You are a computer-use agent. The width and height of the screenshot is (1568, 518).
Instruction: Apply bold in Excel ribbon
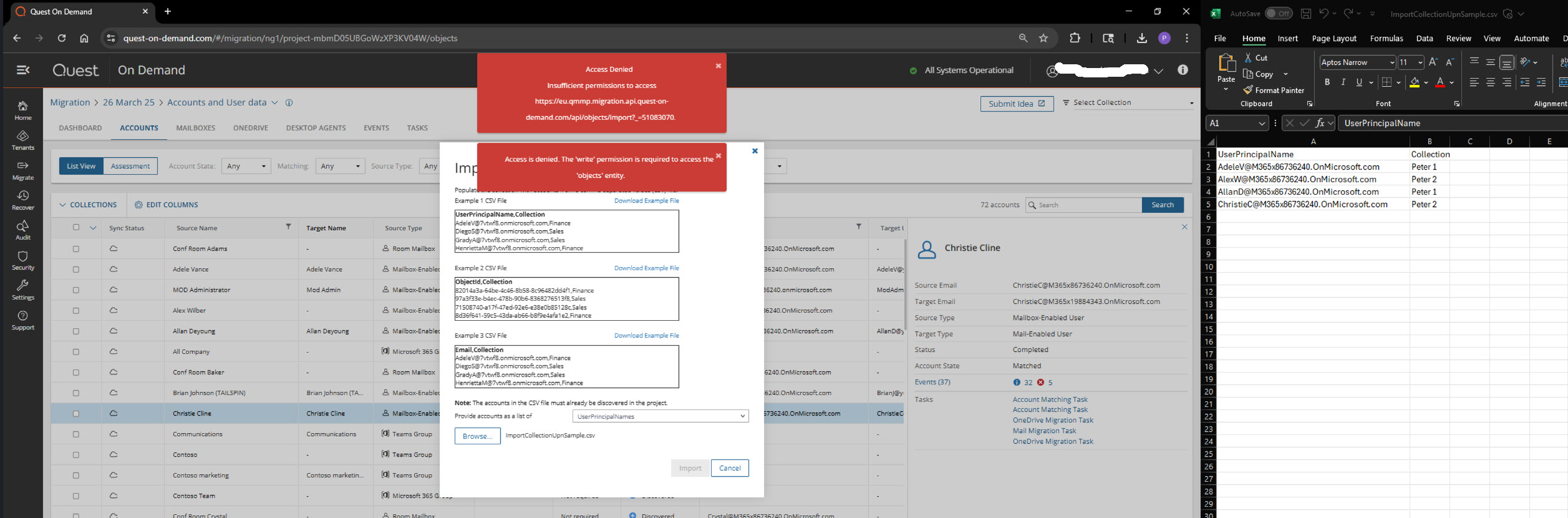point(1327,82)
